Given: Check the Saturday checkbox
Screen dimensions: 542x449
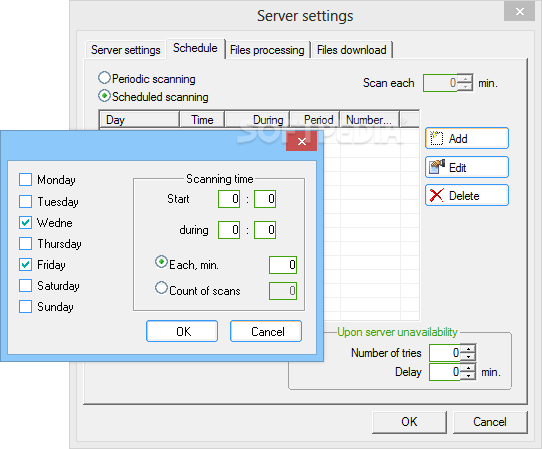Looking at the screenshot, I should (26, 286).
